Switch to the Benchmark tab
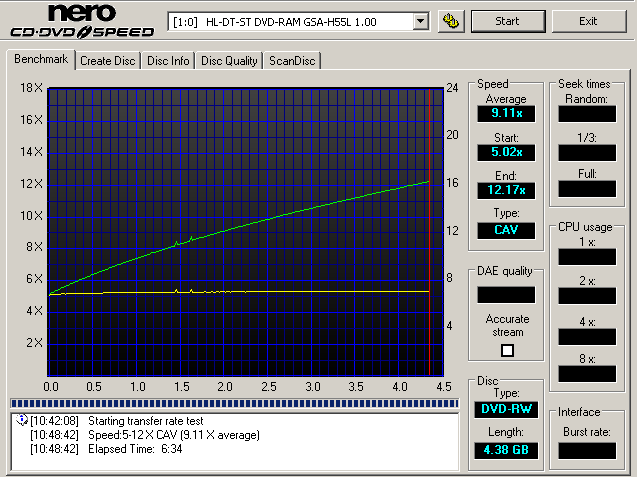This screenshot has width=637, height=477. pyautogui.click(x=41, y=59)
